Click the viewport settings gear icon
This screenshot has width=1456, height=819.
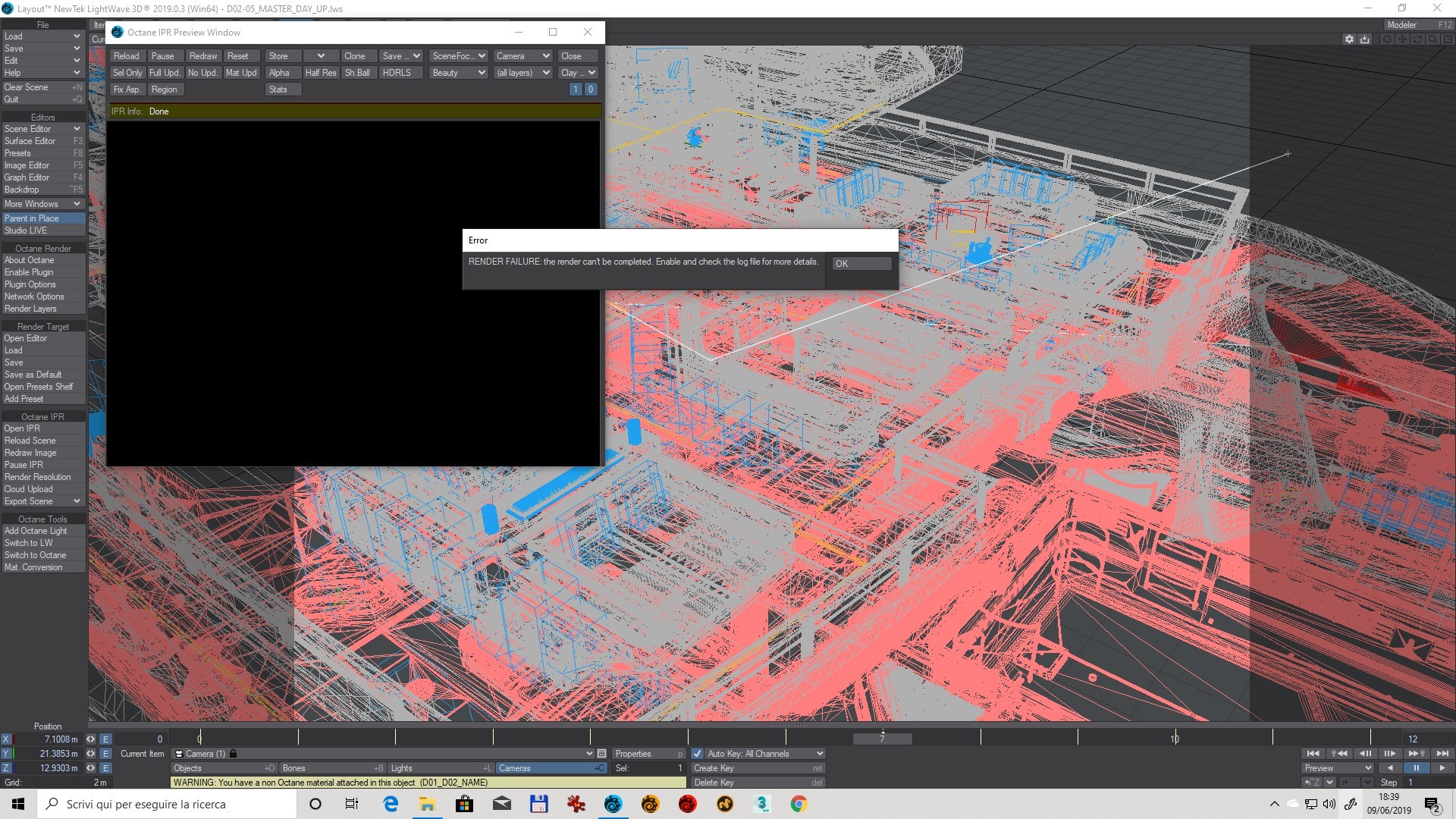(x=1349, y=39)
